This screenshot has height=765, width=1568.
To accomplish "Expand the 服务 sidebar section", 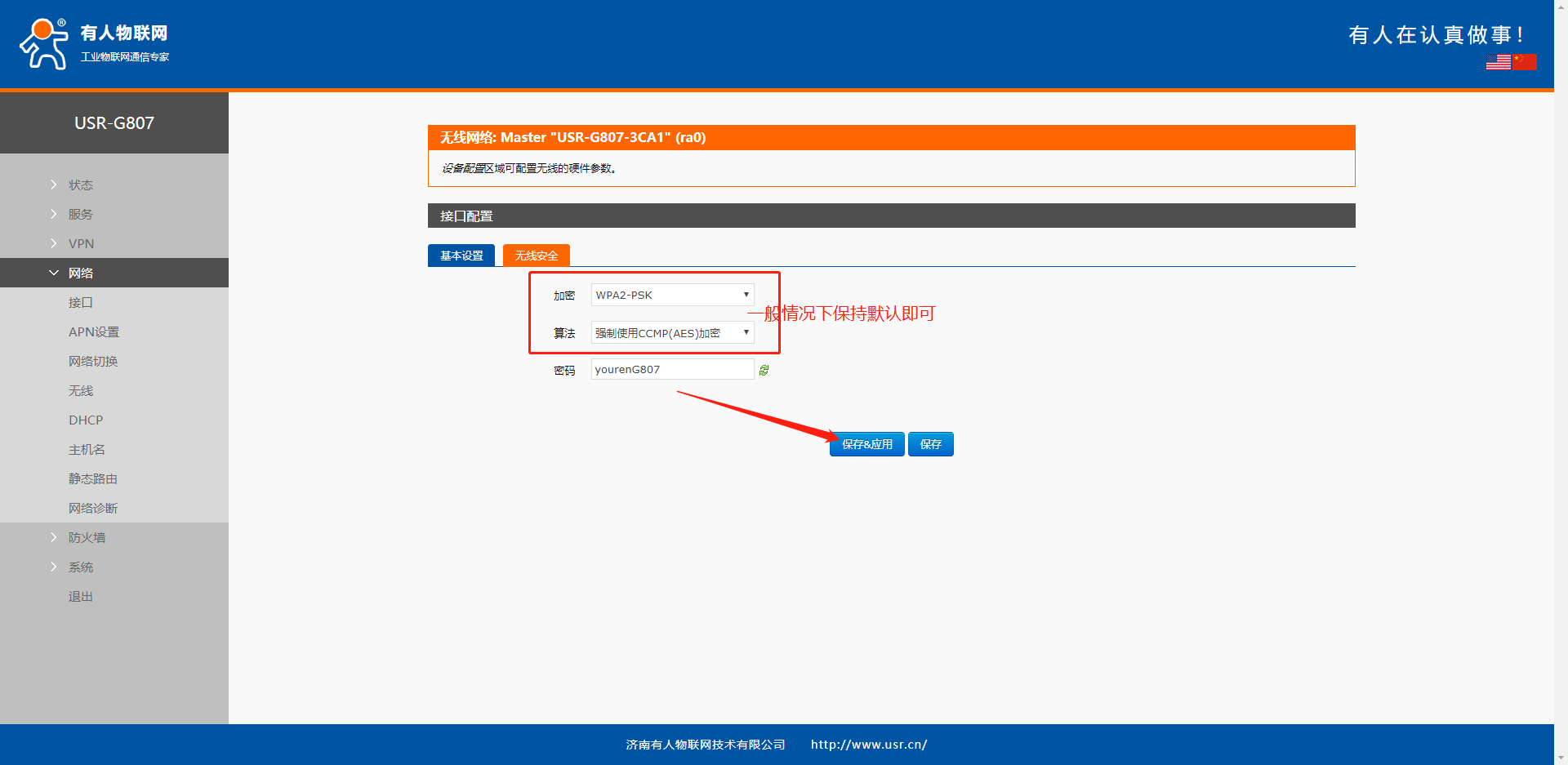I will pyautogui.click(x=80, y=214).
